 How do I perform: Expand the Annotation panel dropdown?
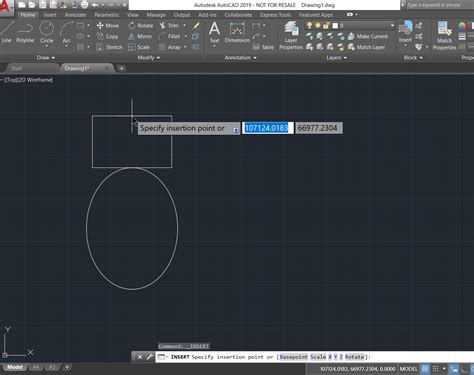pos(240,58)
